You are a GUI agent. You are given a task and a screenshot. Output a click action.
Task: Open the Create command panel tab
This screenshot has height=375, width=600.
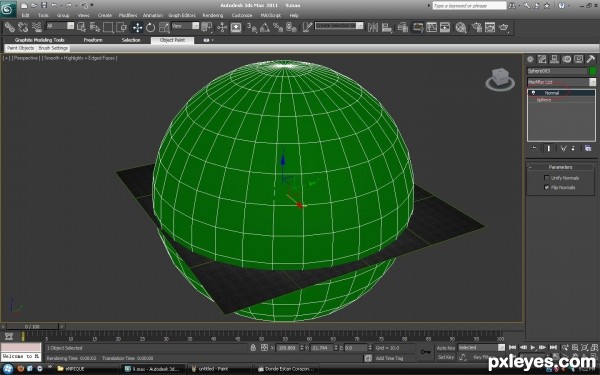[530, 59]
